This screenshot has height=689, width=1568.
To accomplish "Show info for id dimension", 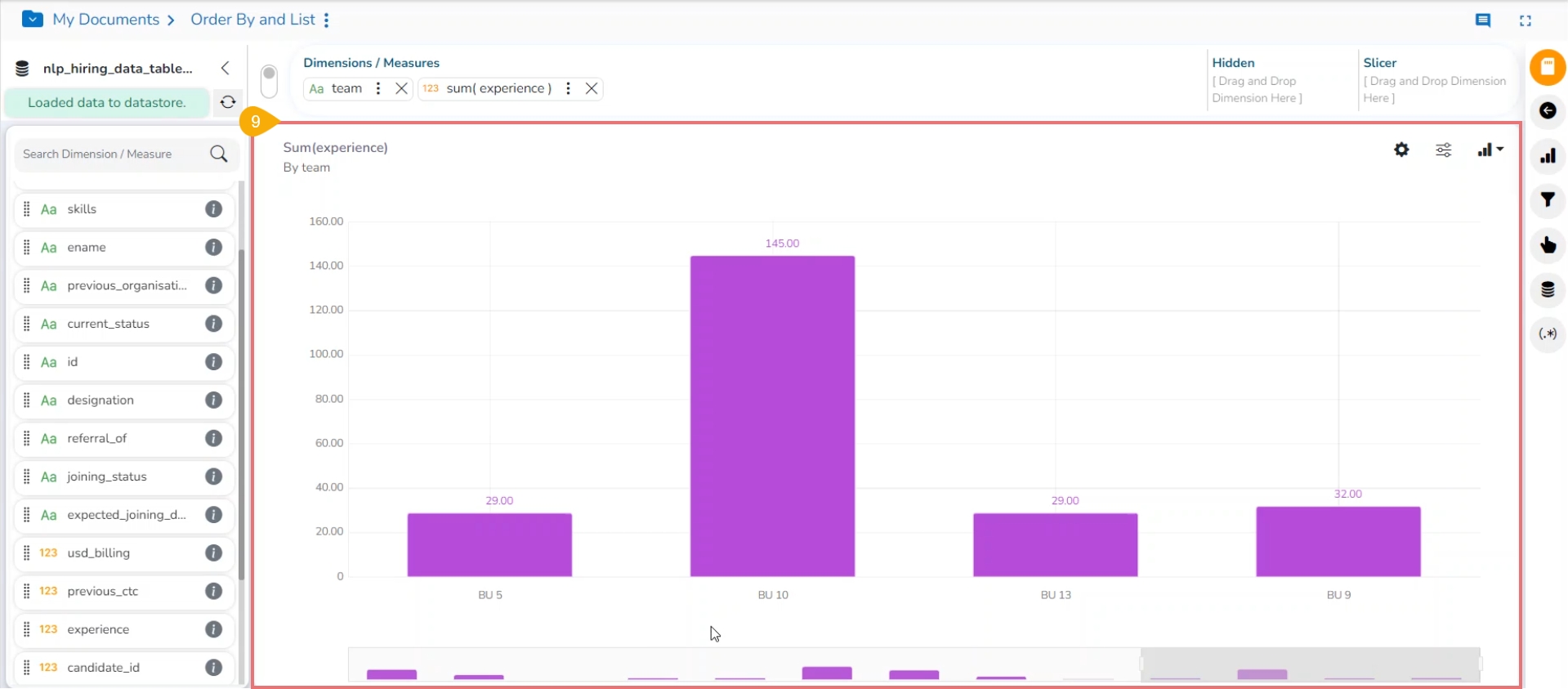I will click(x=214, y=362).
